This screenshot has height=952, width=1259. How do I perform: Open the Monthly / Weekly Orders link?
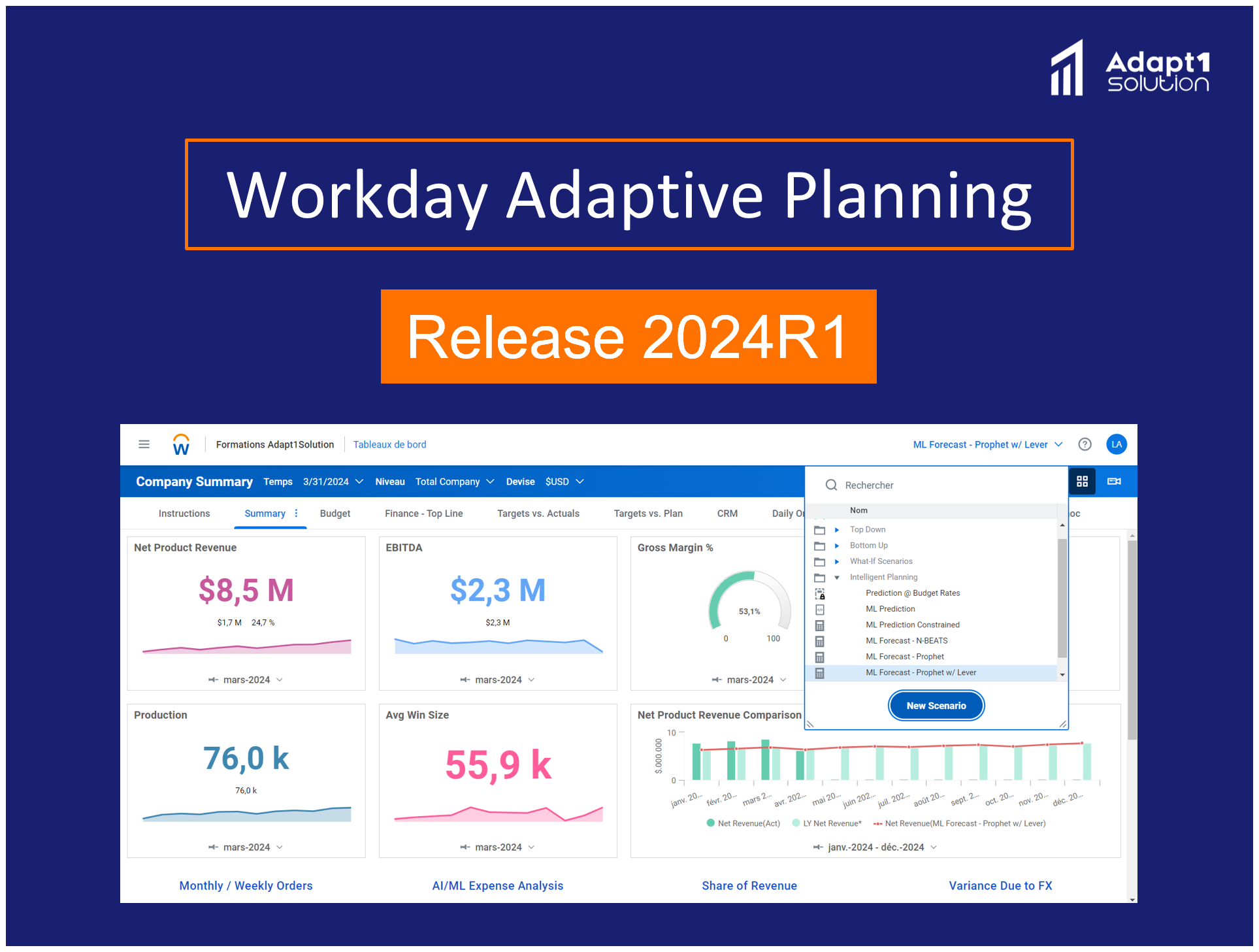coord(246,885)
